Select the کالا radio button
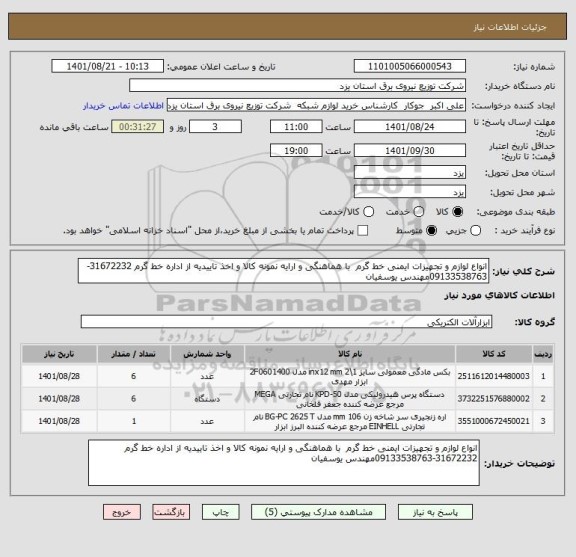The height and width of the screenshot is (557, 576). pos(458,212)
